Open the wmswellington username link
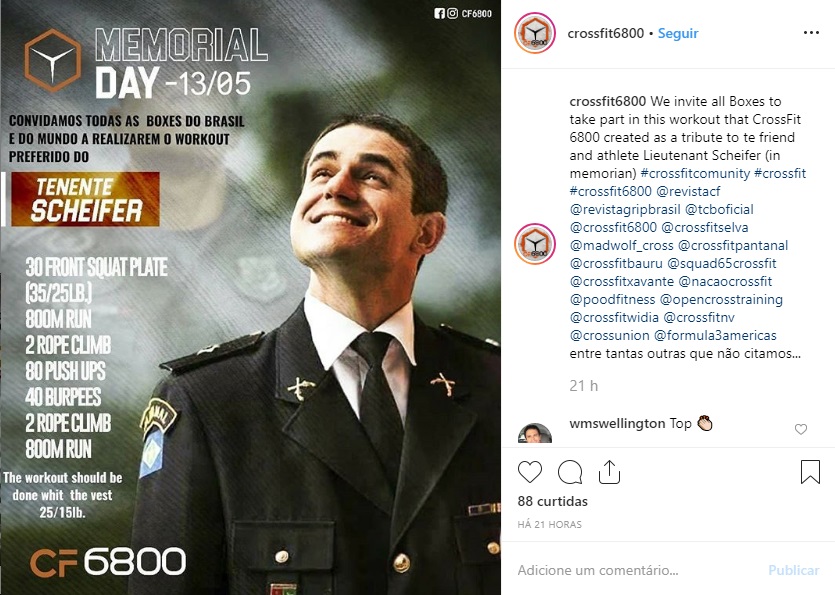This screenshot has width=835, height=595. coord(617,423)
